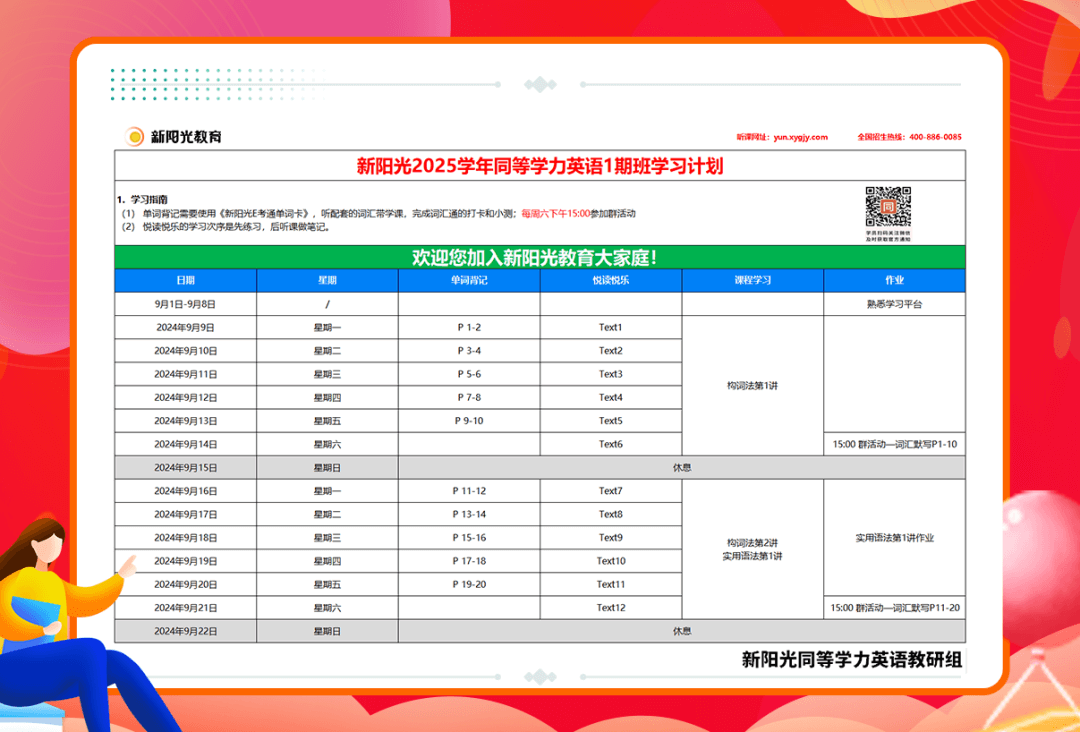Click 星期日 in the 9月15日 row
The image size is (1080, 732).
pos(327,468)
